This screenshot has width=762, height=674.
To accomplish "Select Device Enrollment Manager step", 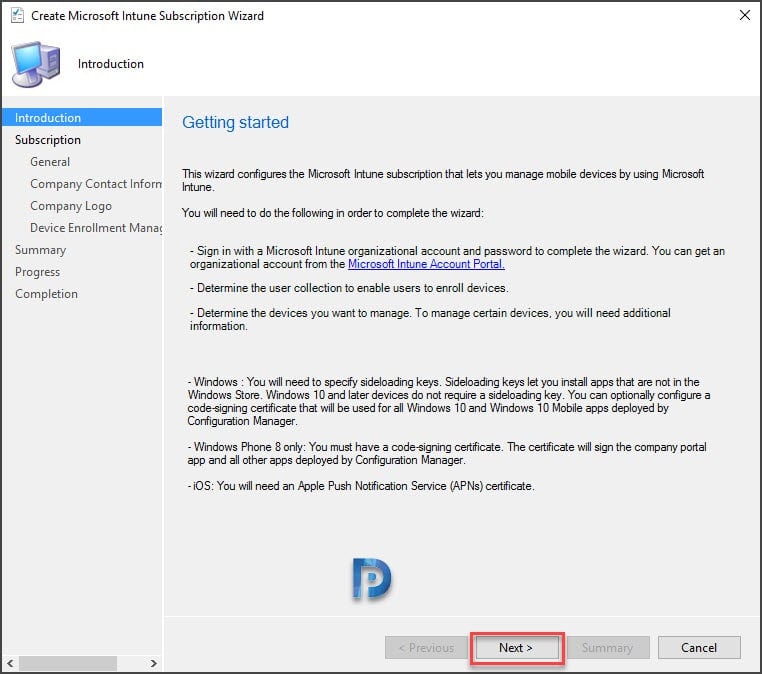I will 96,228.
